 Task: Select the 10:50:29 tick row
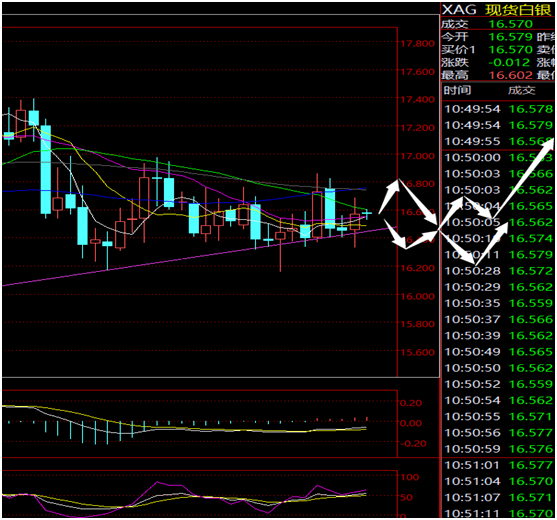499,287
